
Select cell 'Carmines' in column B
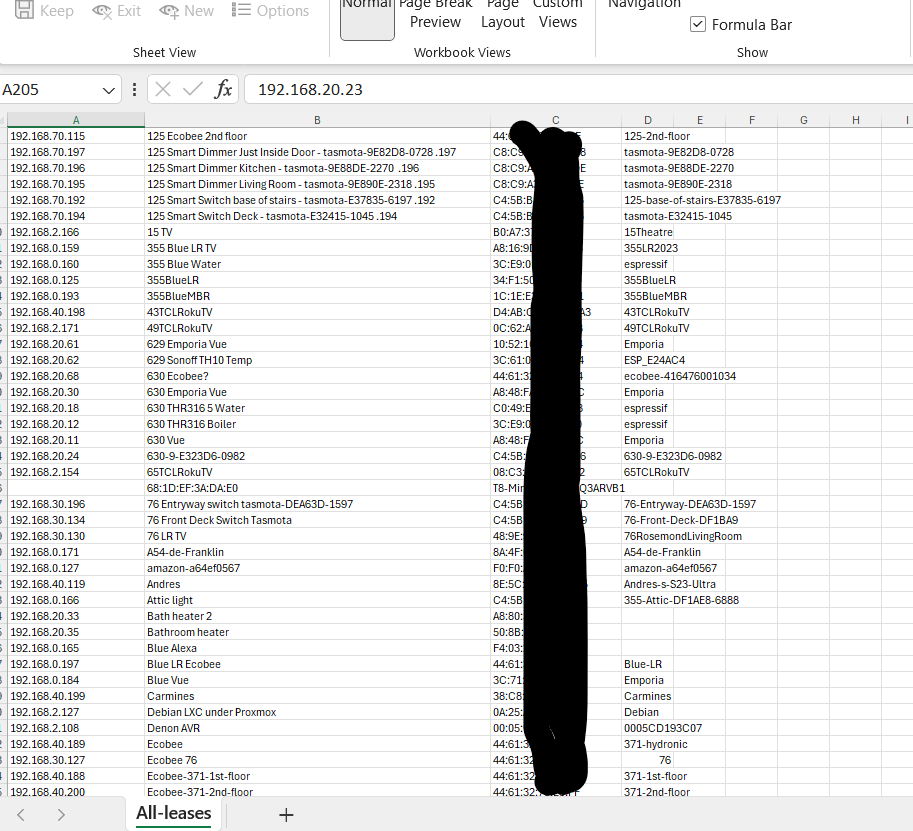pyautogui.click(x=317, y=696)
